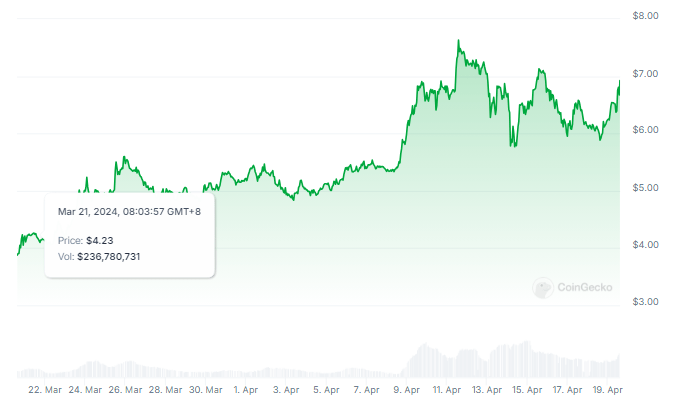Click the 5. Apr date label
The image size is (676, 410).
(x=325, y=389)
